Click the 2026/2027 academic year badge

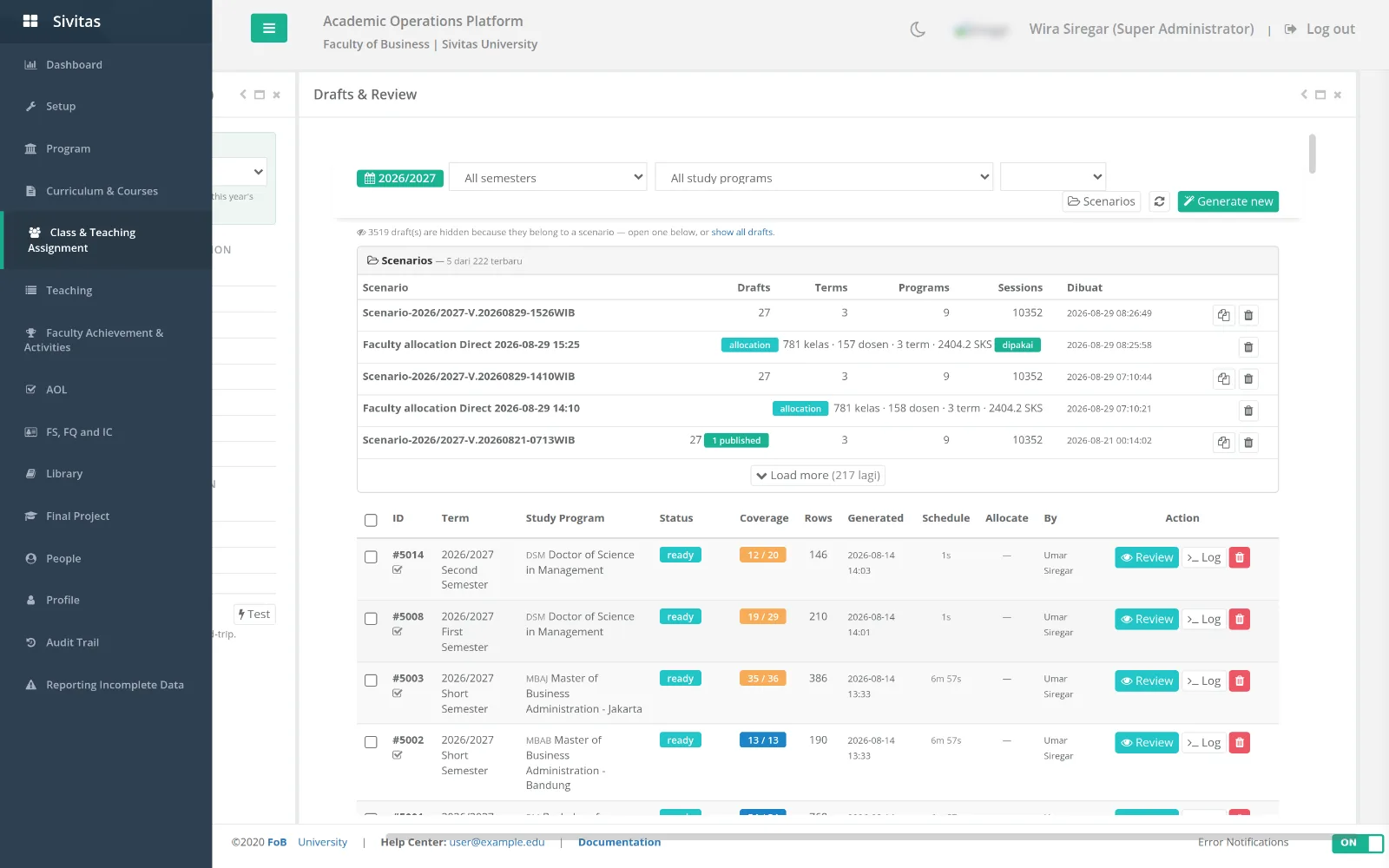(x=400, y=178)
